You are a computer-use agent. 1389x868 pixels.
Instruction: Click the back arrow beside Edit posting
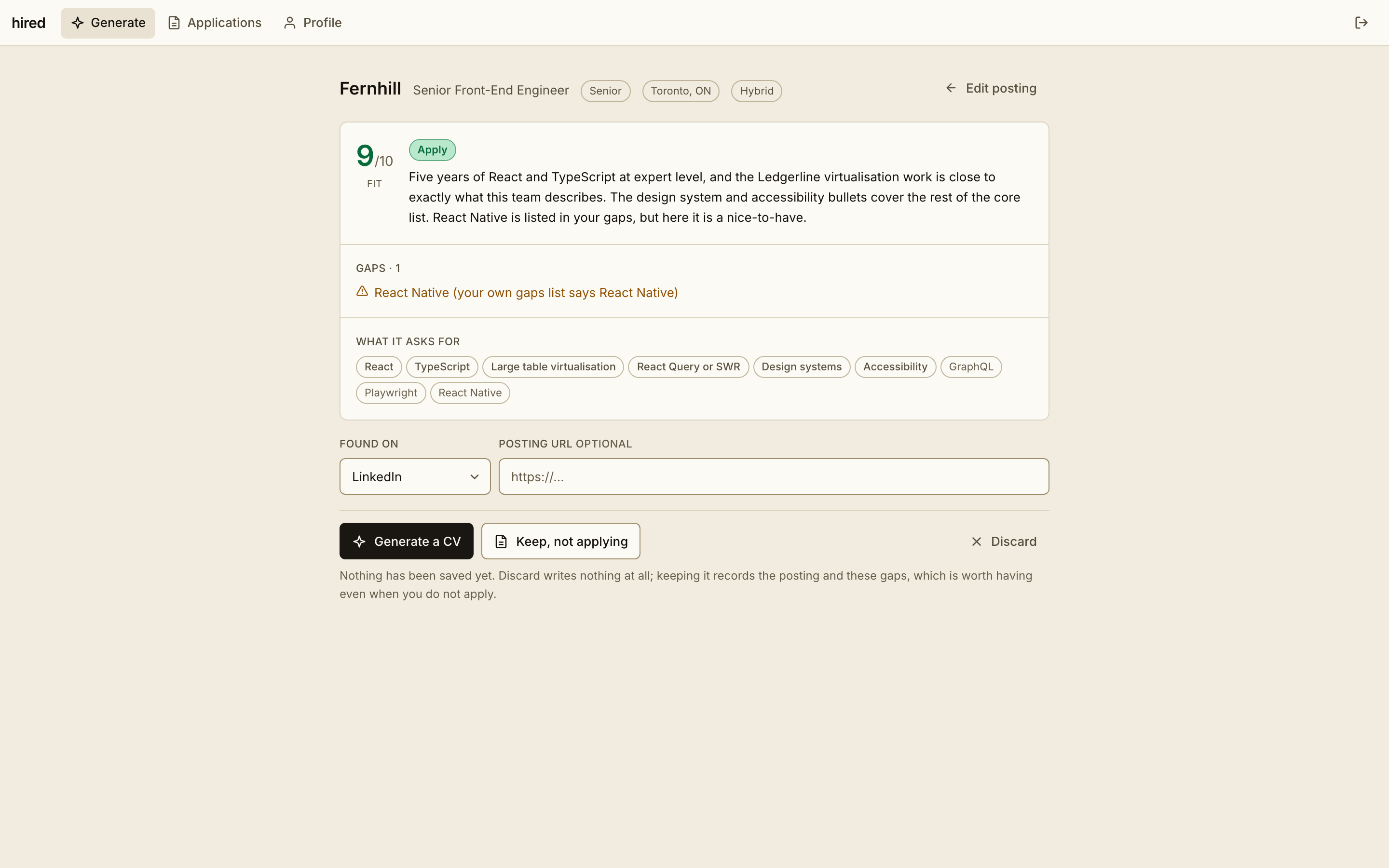(x=951, y=88)
